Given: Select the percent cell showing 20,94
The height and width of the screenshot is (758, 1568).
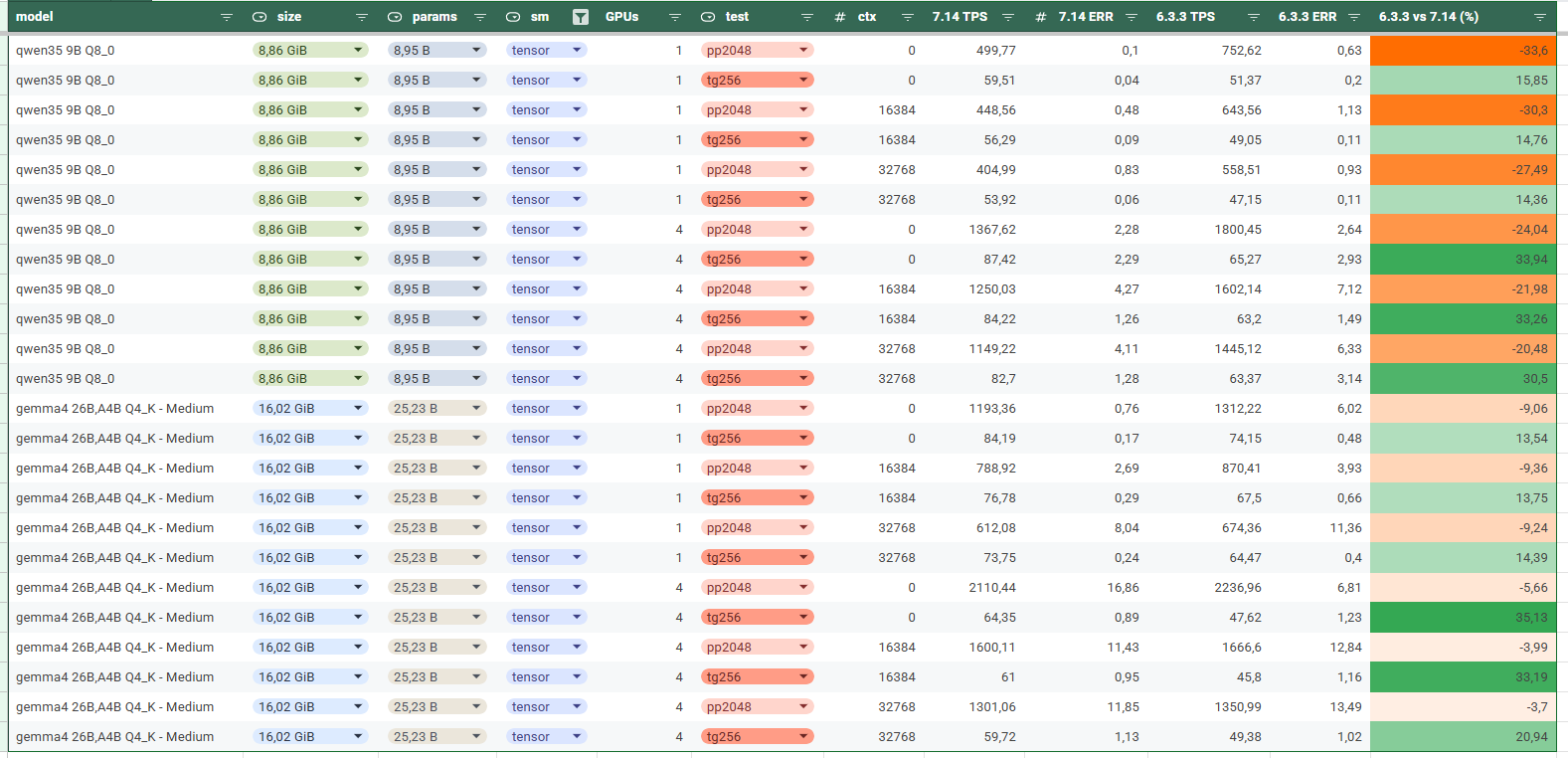Looking at the screenshot, I should click(1463, 736).
